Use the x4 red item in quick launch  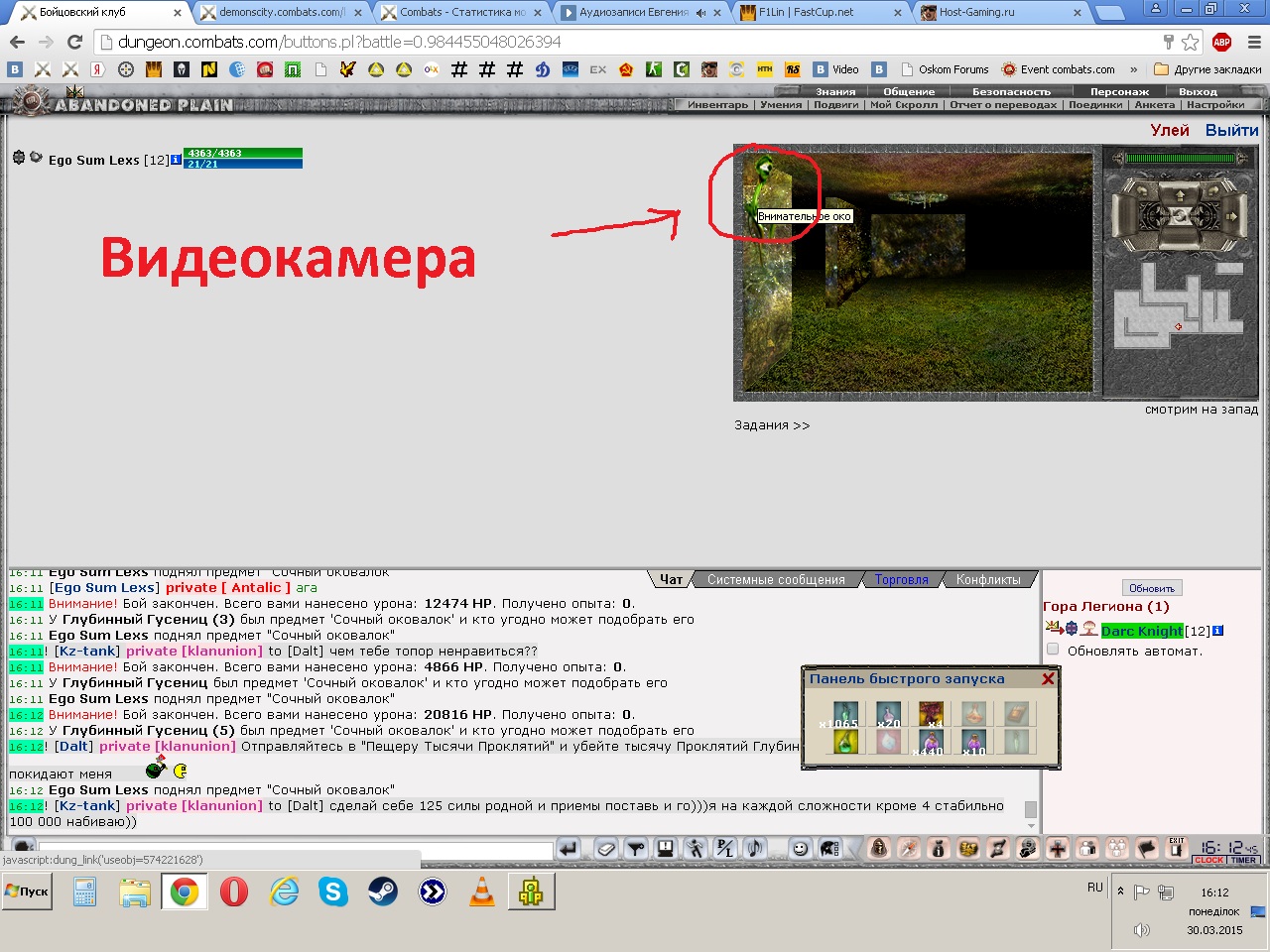(931, 714)
